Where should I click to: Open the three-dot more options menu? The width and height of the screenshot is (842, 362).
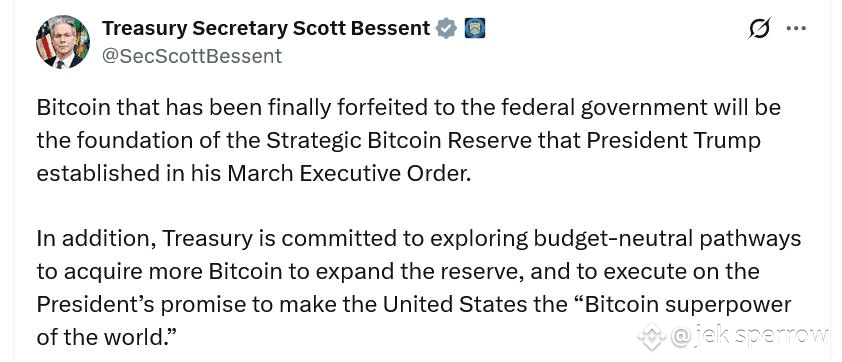coord(796,28)
